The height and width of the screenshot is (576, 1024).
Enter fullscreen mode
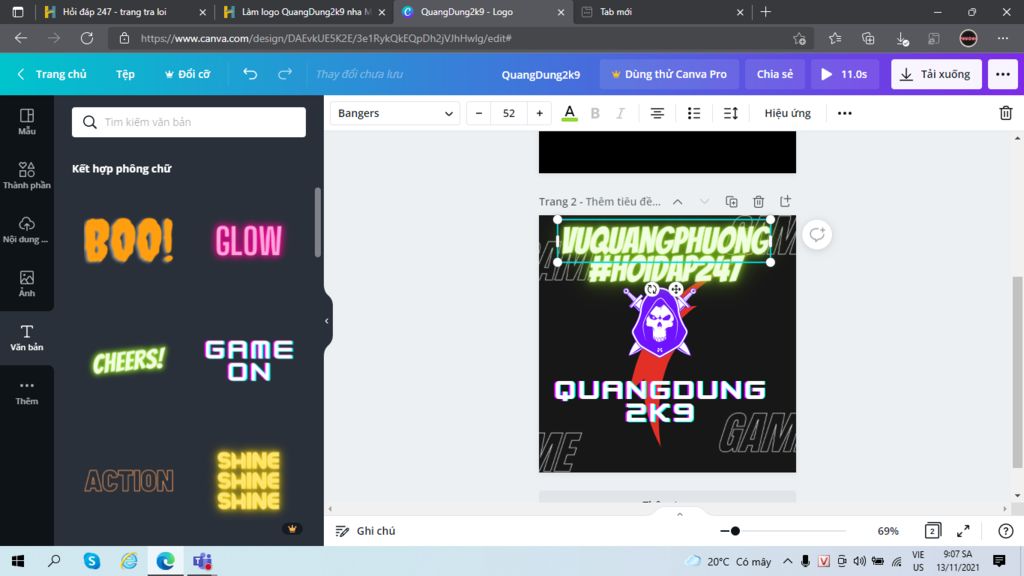[x=963, y=531]
